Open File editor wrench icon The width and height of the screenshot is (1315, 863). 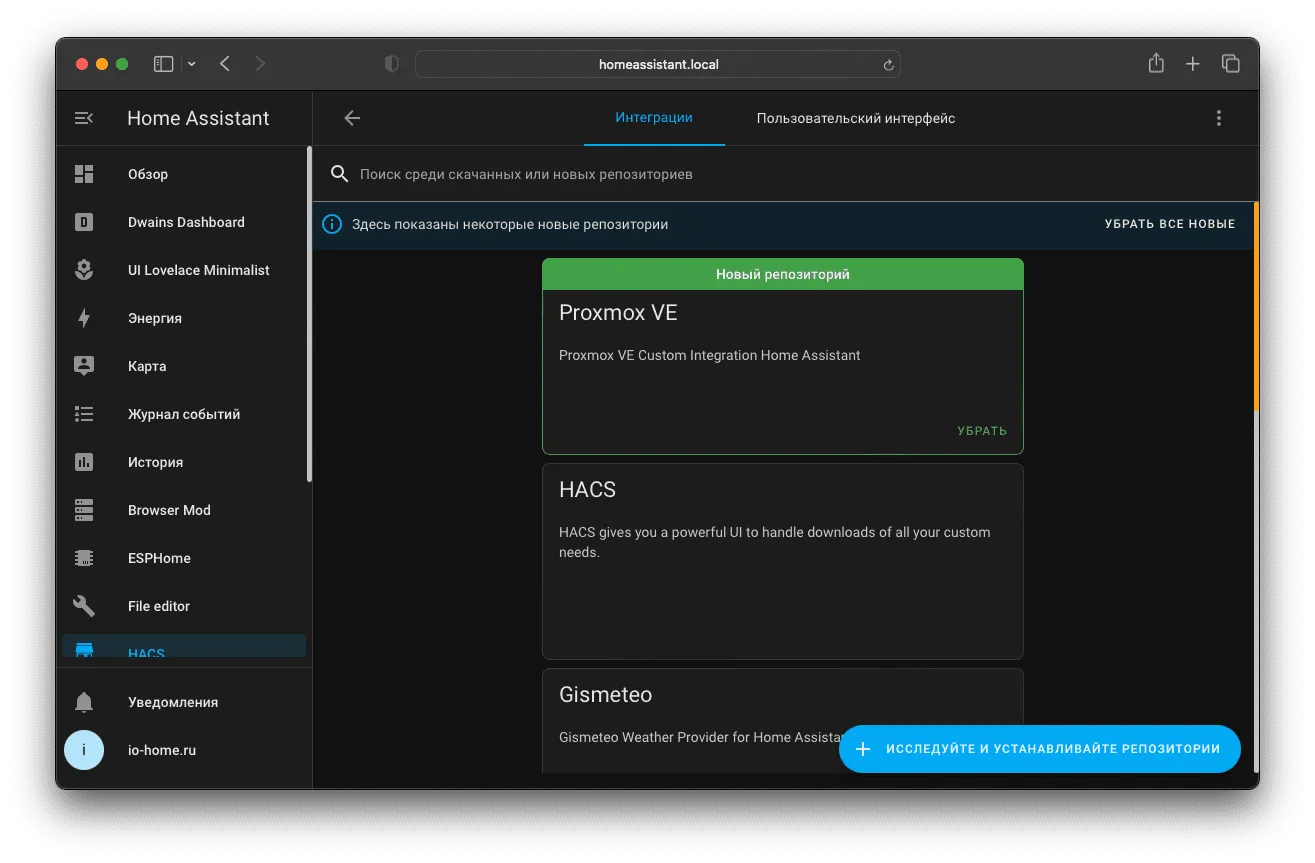84,606
